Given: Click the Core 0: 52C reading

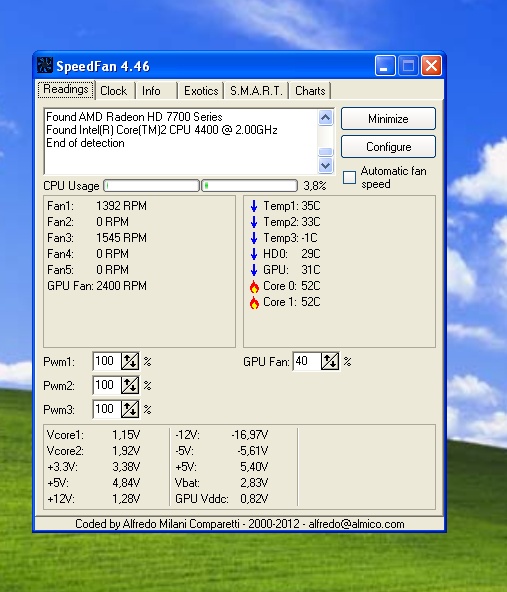Looking at the screenshot, I should pos(291,286).
